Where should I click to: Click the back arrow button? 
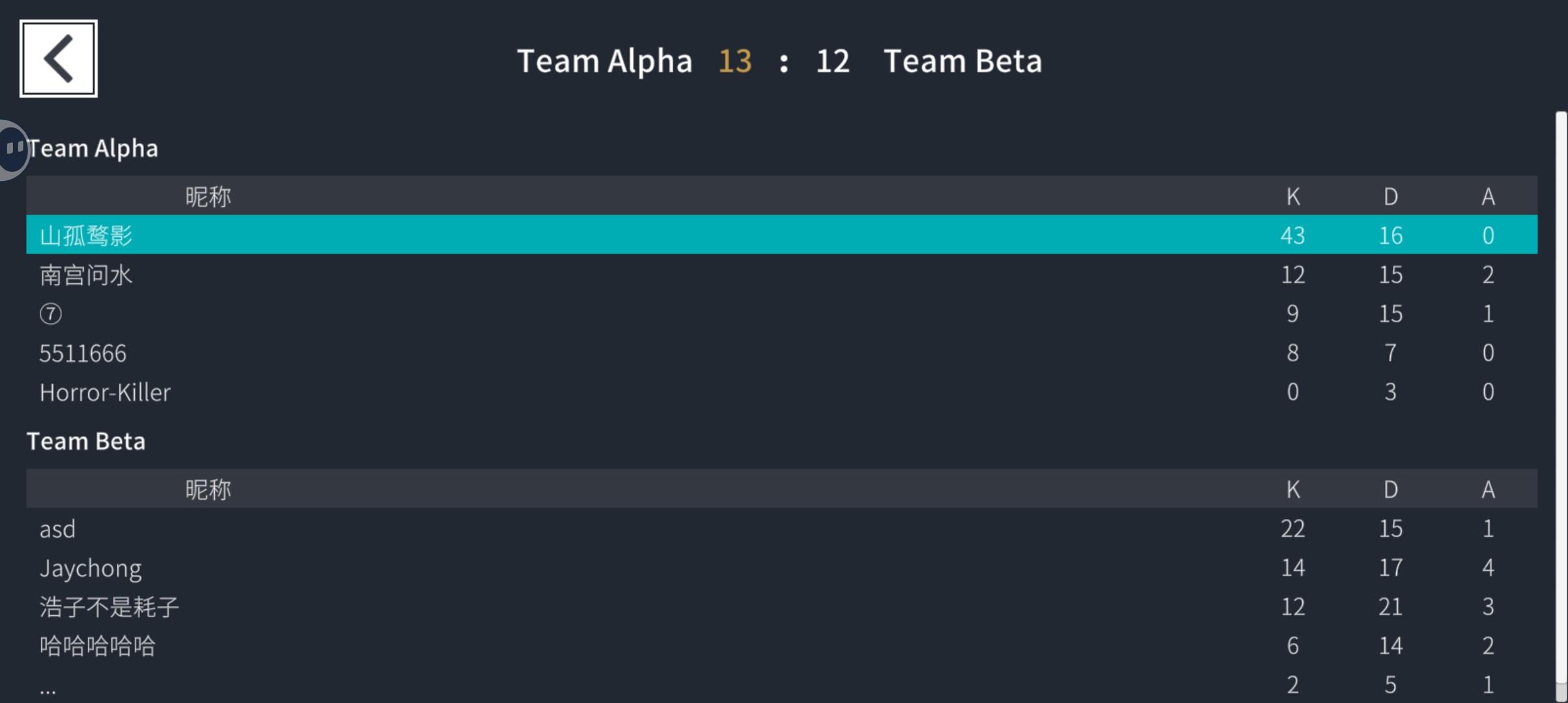[x=59, y=59]
